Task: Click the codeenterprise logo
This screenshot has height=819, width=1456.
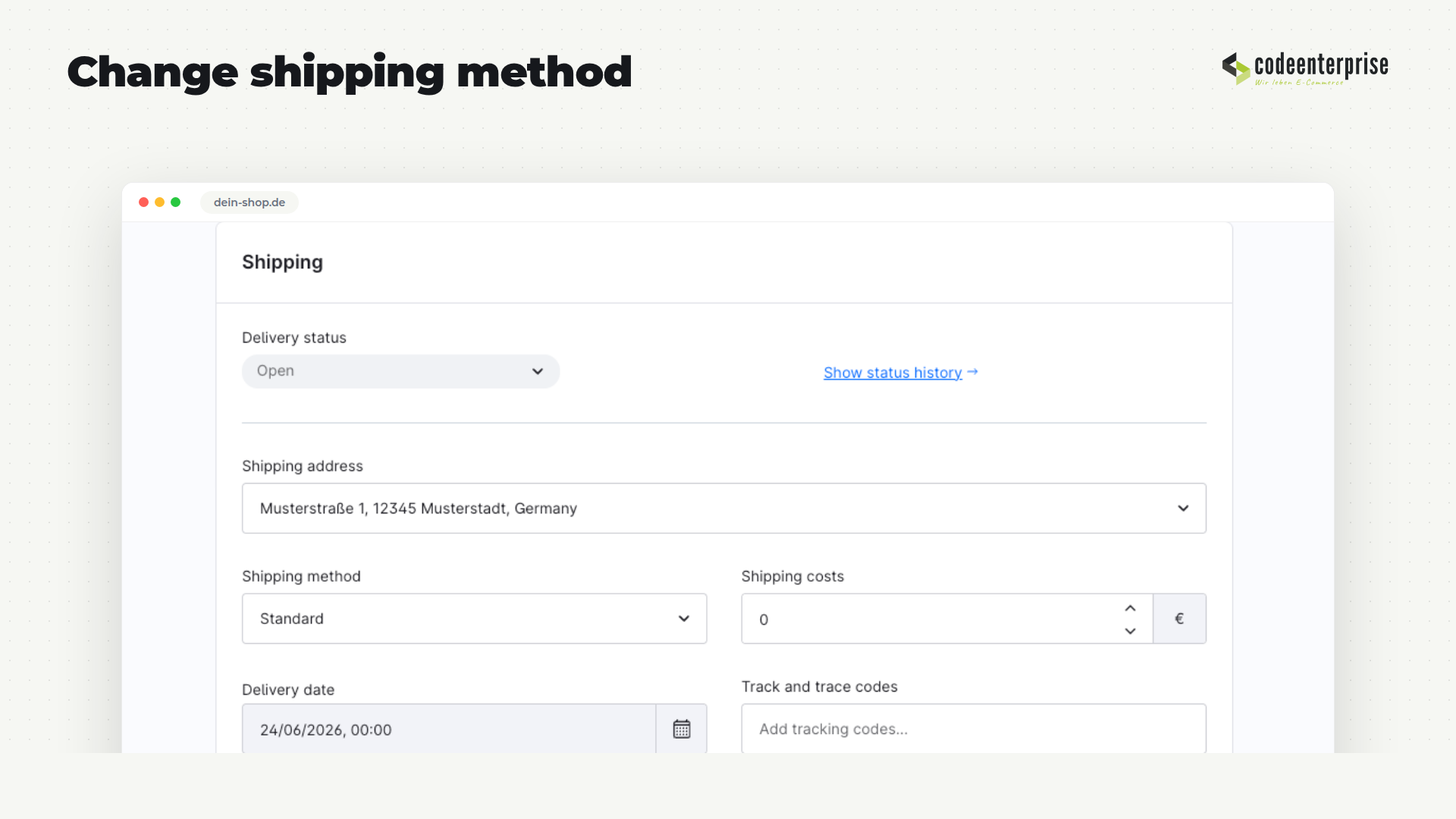Action: [1305, 68]
